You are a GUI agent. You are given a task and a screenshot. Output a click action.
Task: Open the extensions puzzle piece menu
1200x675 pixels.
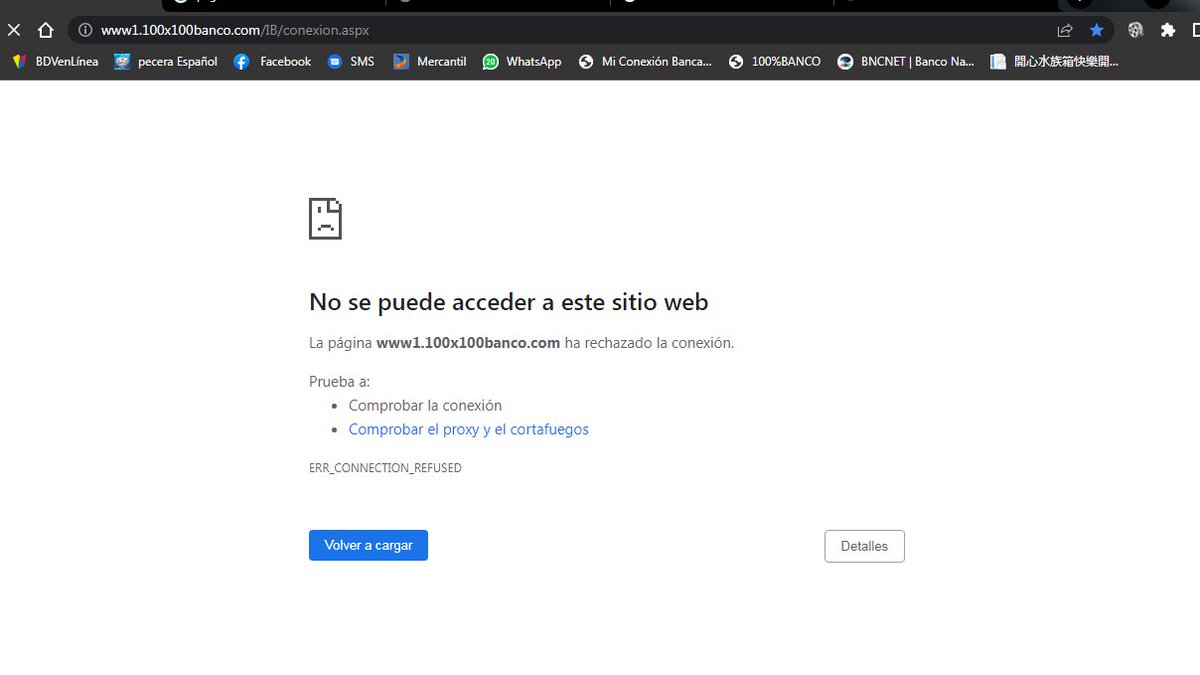coord(1167,30)
